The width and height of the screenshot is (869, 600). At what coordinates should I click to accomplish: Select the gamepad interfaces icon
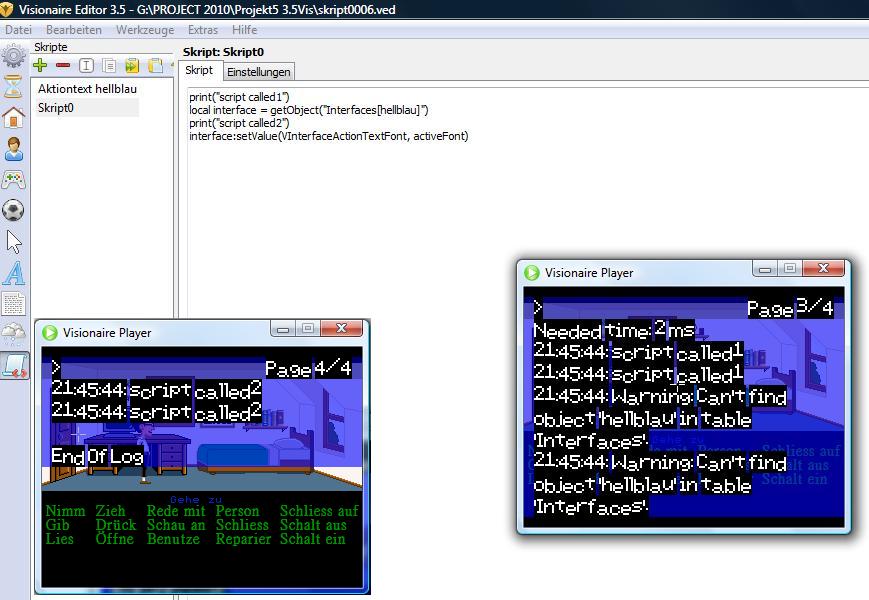point(13,180)
